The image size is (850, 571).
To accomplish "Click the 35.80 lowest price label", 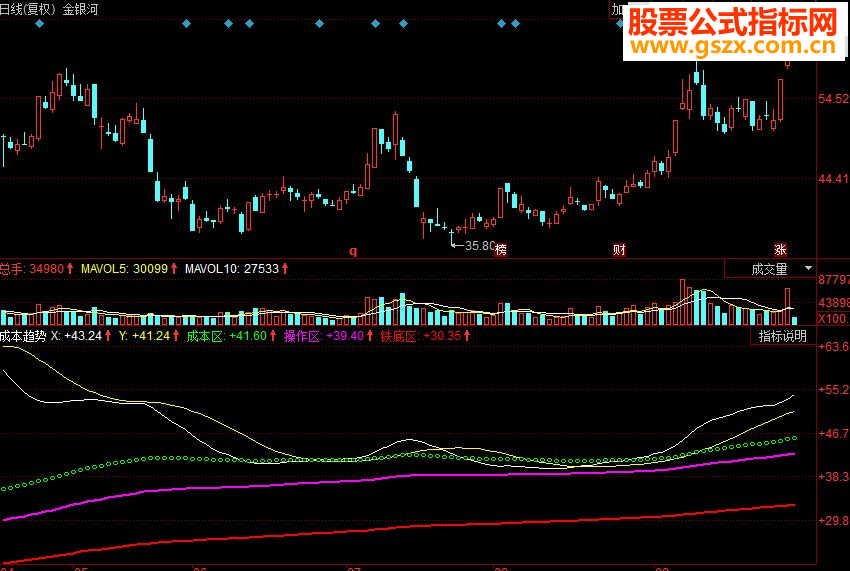I will pyautogui.click(x=480, y=246).
